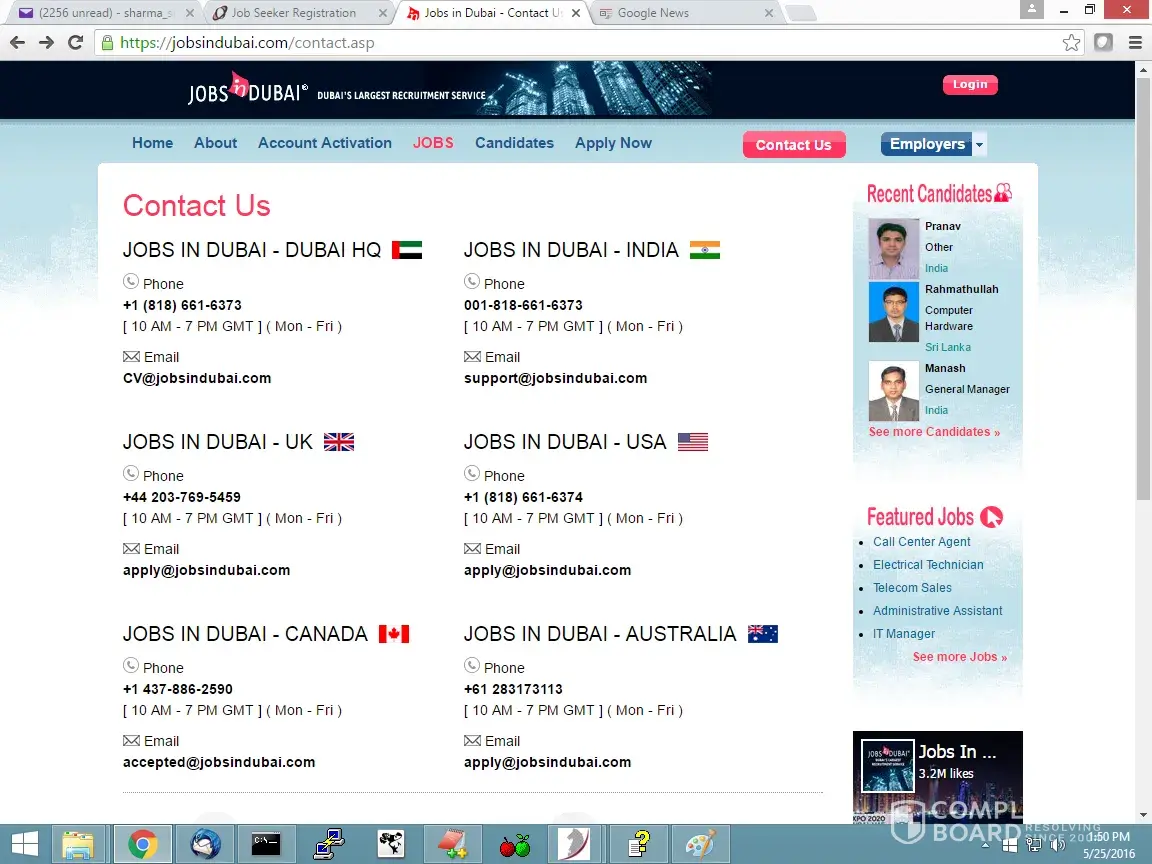Open Administrative Assistant job link

click(x=937, y=611)
